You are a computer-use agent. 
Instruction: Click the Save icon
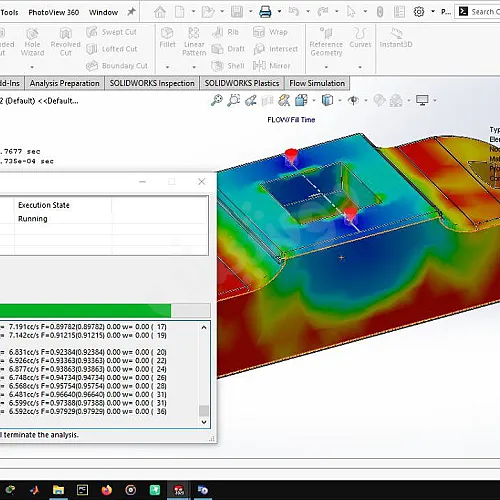click(x=237, y=12)
